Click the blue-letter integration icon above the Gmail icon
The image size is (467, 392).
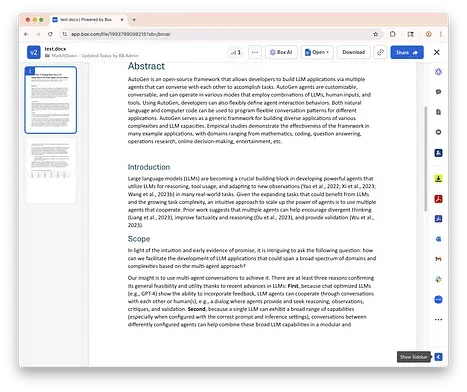pos(438,239)
